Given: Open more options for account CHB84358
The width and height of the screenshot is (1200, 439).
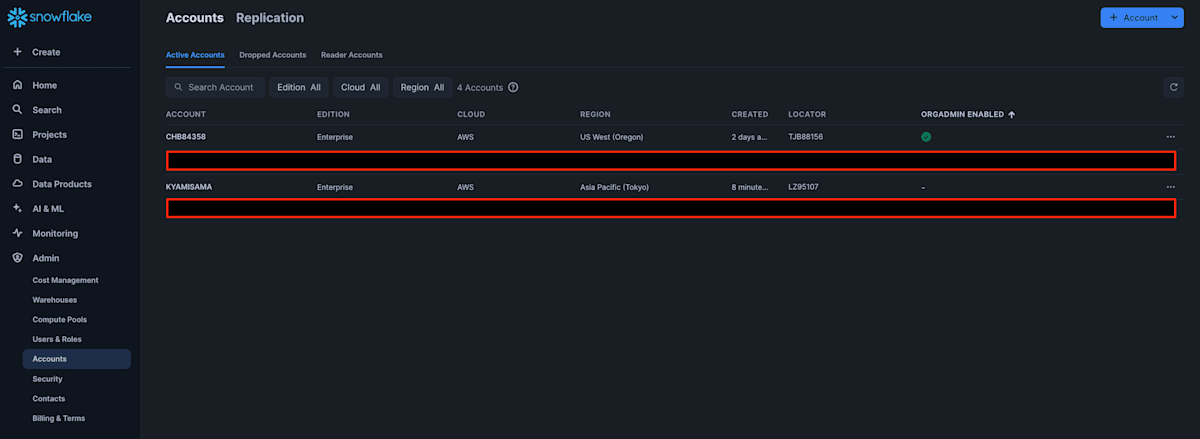Looking at the screenshot, I should tap(1171, 137).
